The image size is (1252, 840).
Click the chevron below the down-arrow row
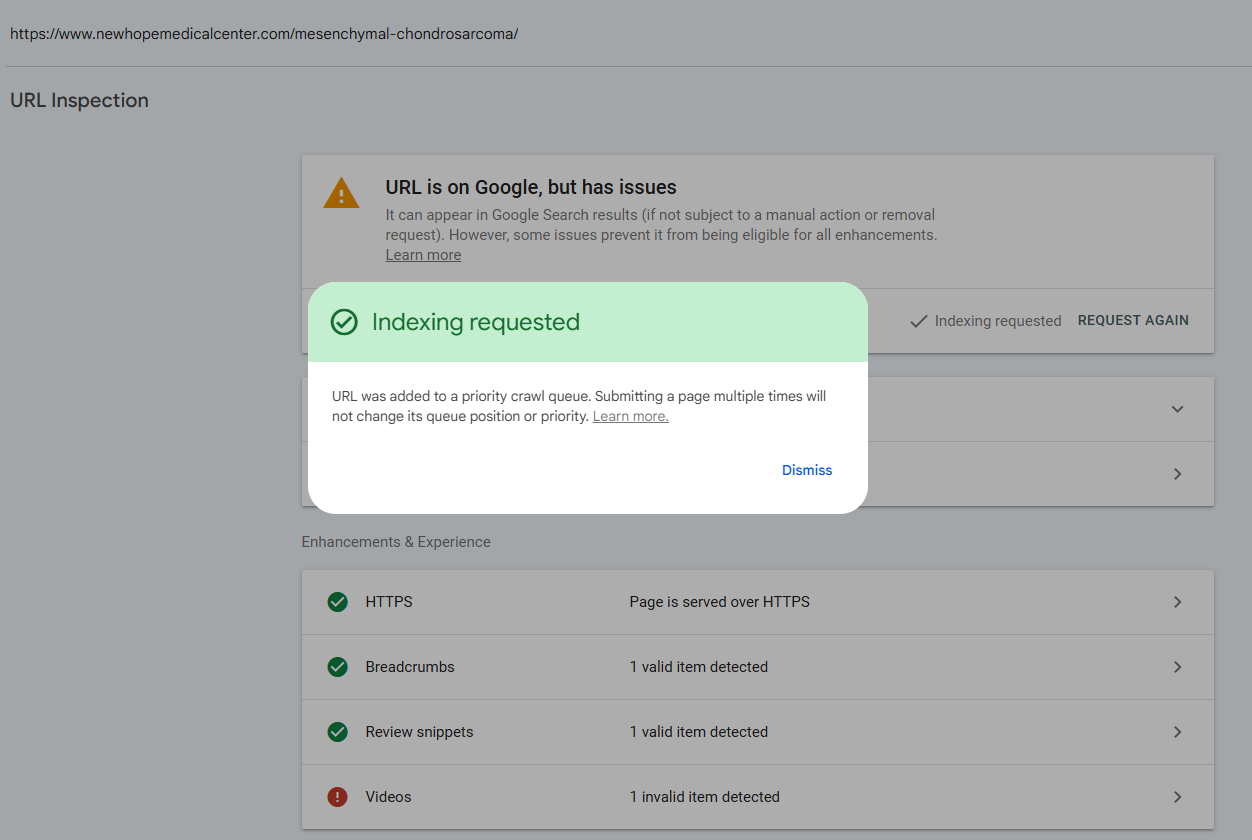1177,474
